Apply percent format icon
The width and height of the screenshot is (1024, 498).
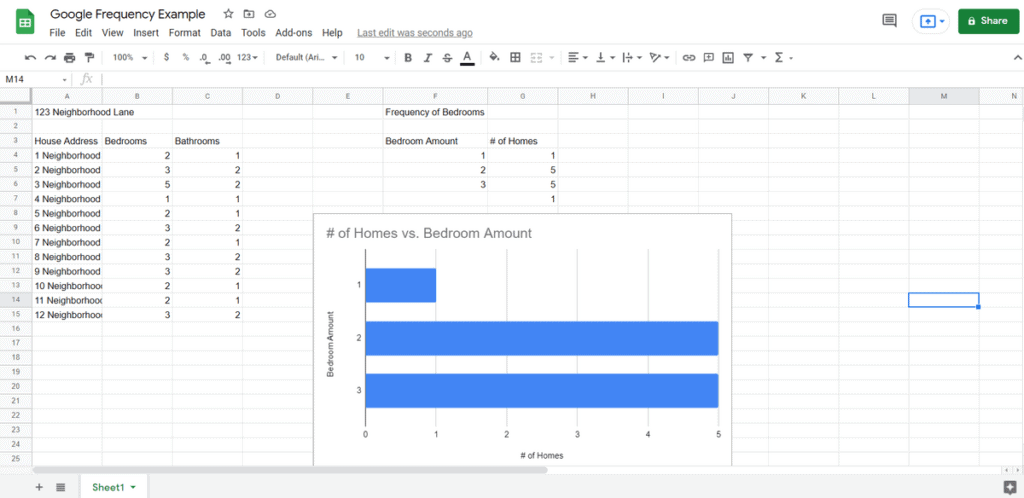click(185, 57)
